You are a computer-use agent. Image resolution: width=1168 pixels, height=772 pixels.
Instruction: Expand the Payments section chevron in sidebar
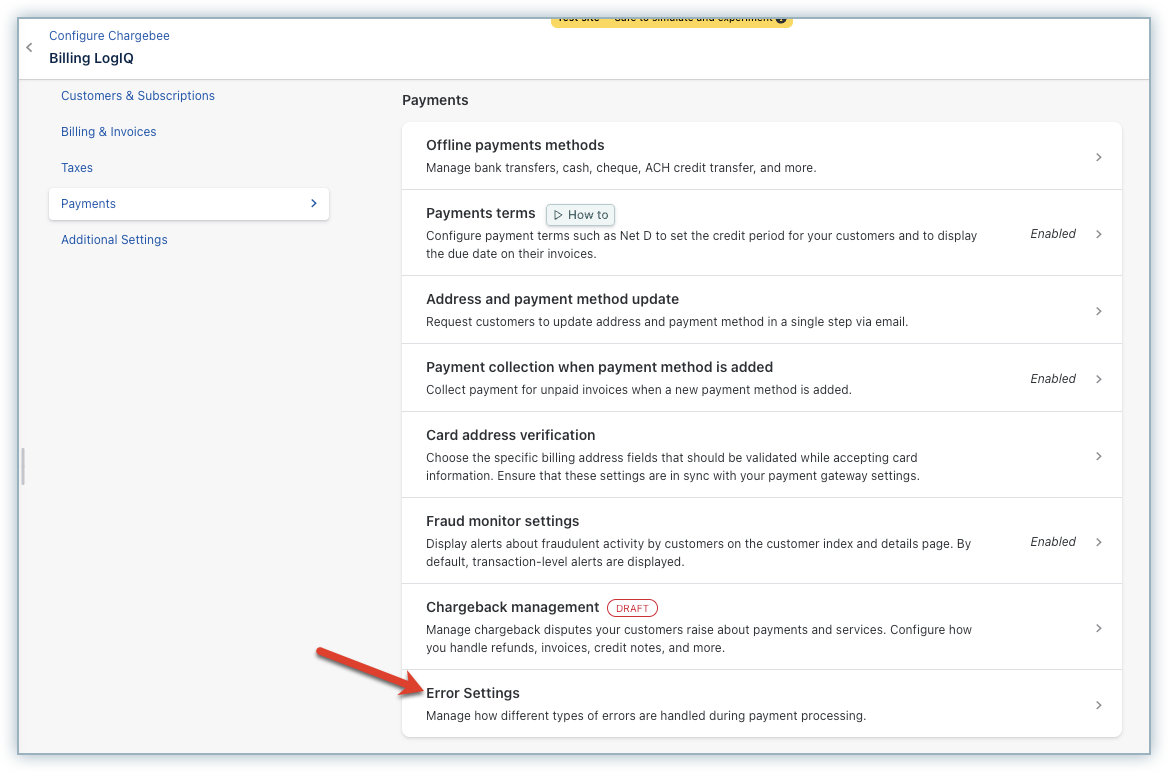pyautogui.click(x=313, y=203)
